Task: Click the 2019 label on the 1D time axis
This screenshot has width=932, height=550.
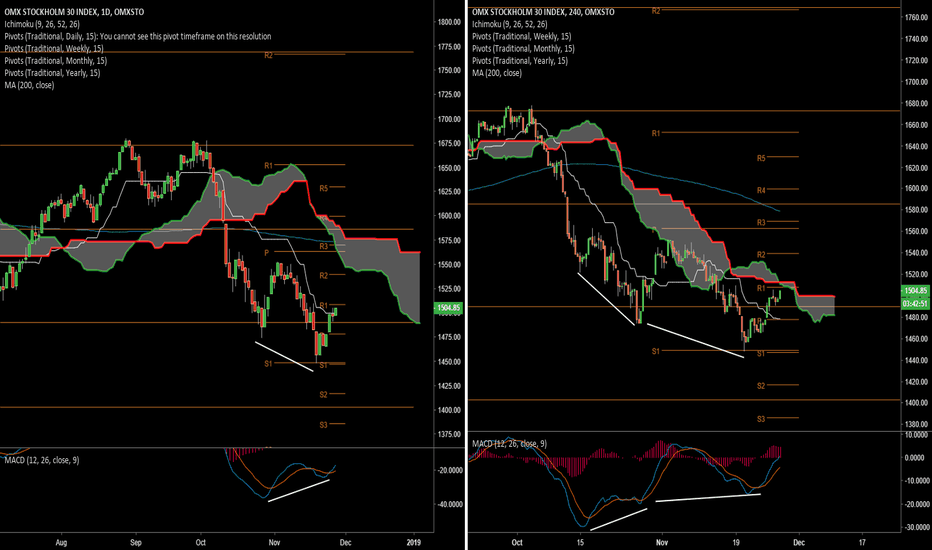Action: [x=414, y=542]
